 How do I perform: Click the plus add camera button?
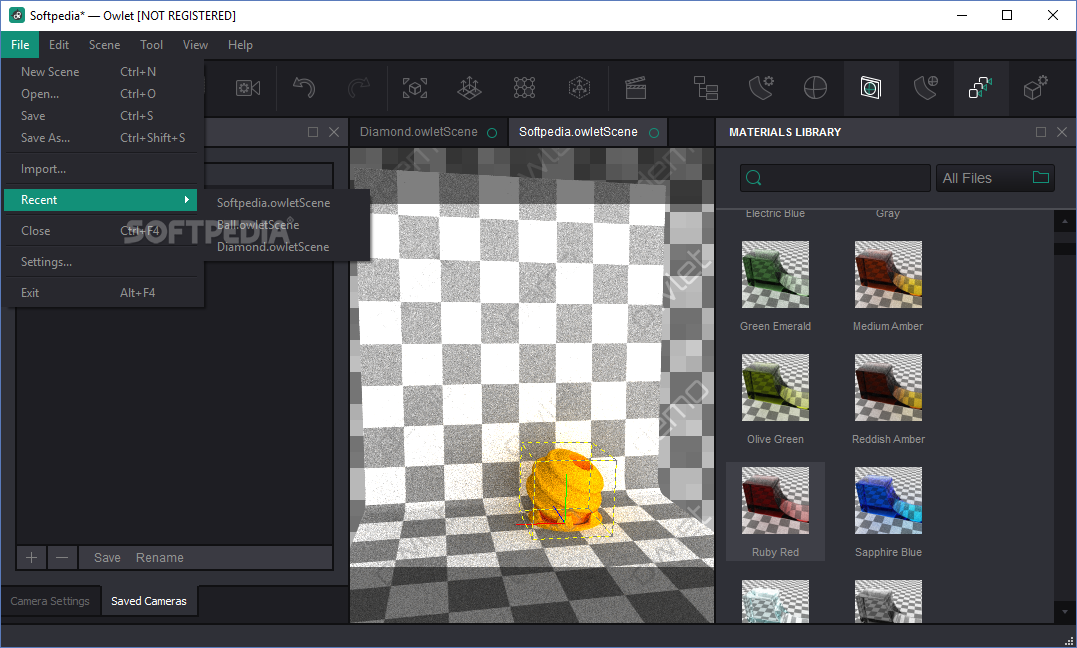32,557
